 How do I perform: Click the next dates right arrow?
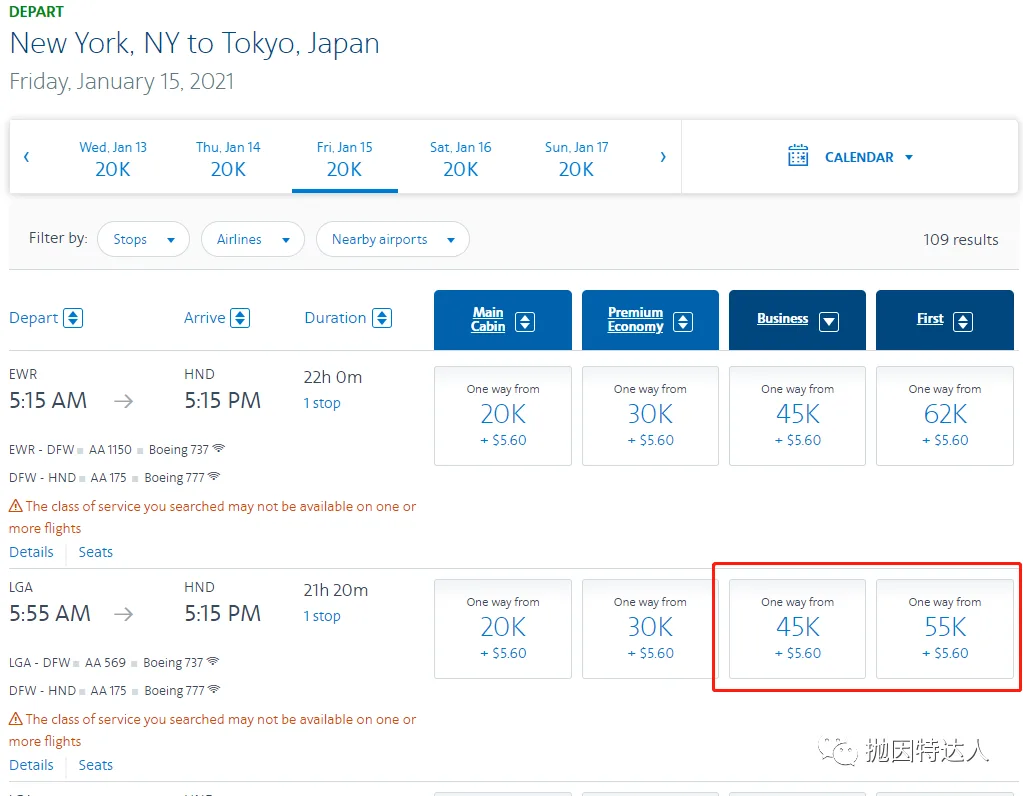pos(662,157)
